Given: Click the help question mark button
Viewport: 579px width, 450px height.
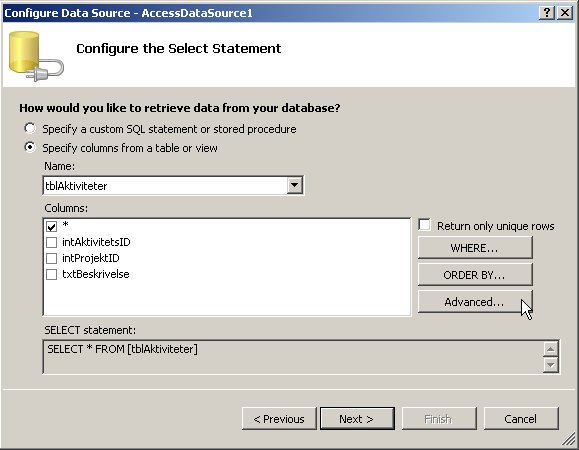Looking at the screenshot, I should 547,13.
